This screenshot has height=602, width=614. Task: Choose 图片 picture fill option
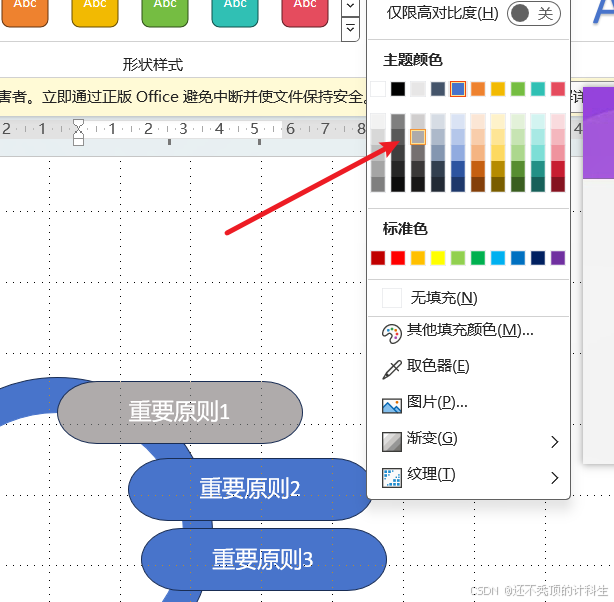click(468, 404)
